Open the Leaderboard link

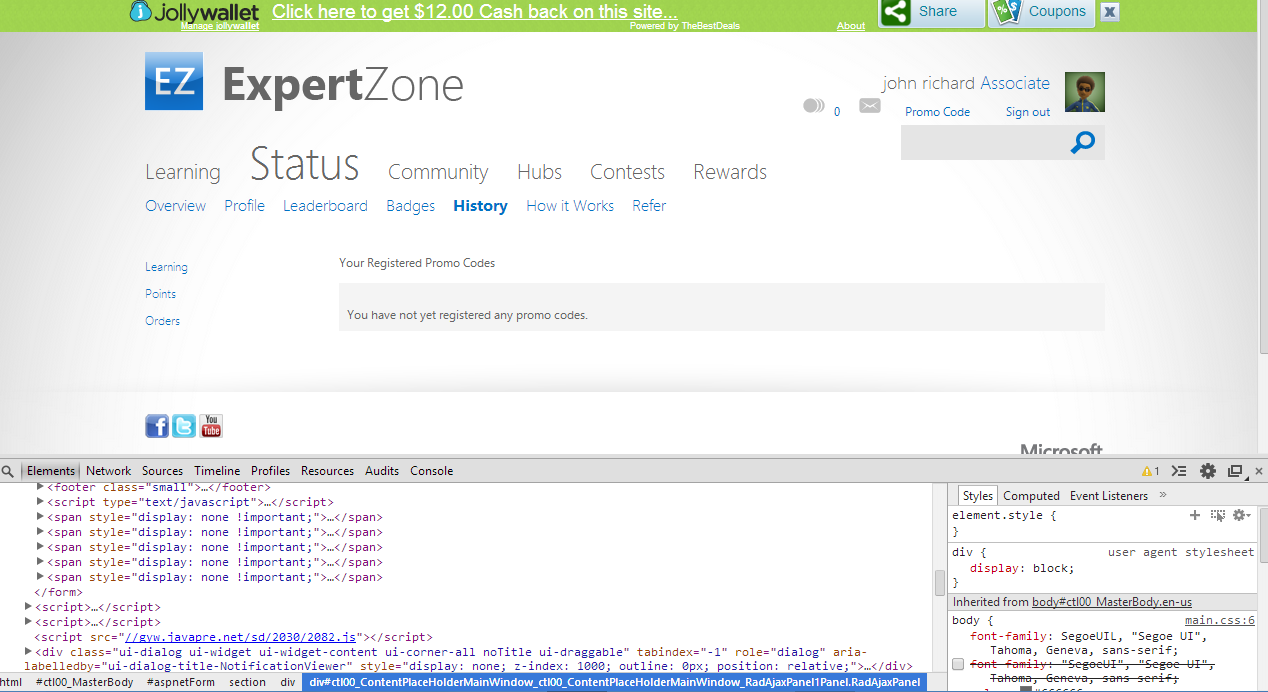click(x=325, y=206)
